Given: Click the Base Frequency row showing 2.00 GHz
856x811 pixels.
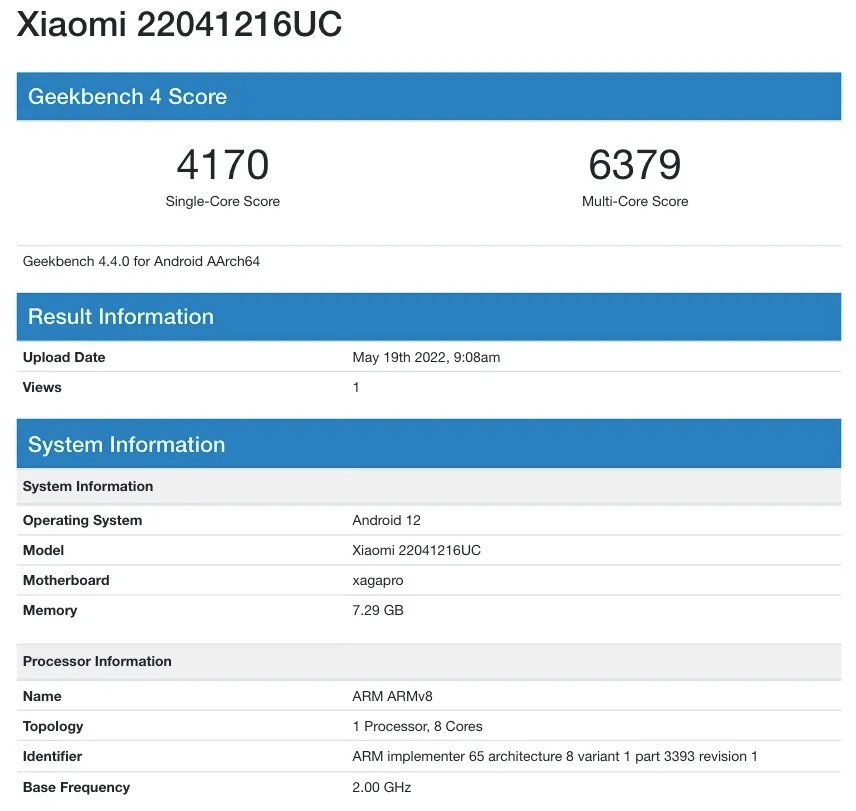Looking at the screenshot, I should tap(75, 787).
